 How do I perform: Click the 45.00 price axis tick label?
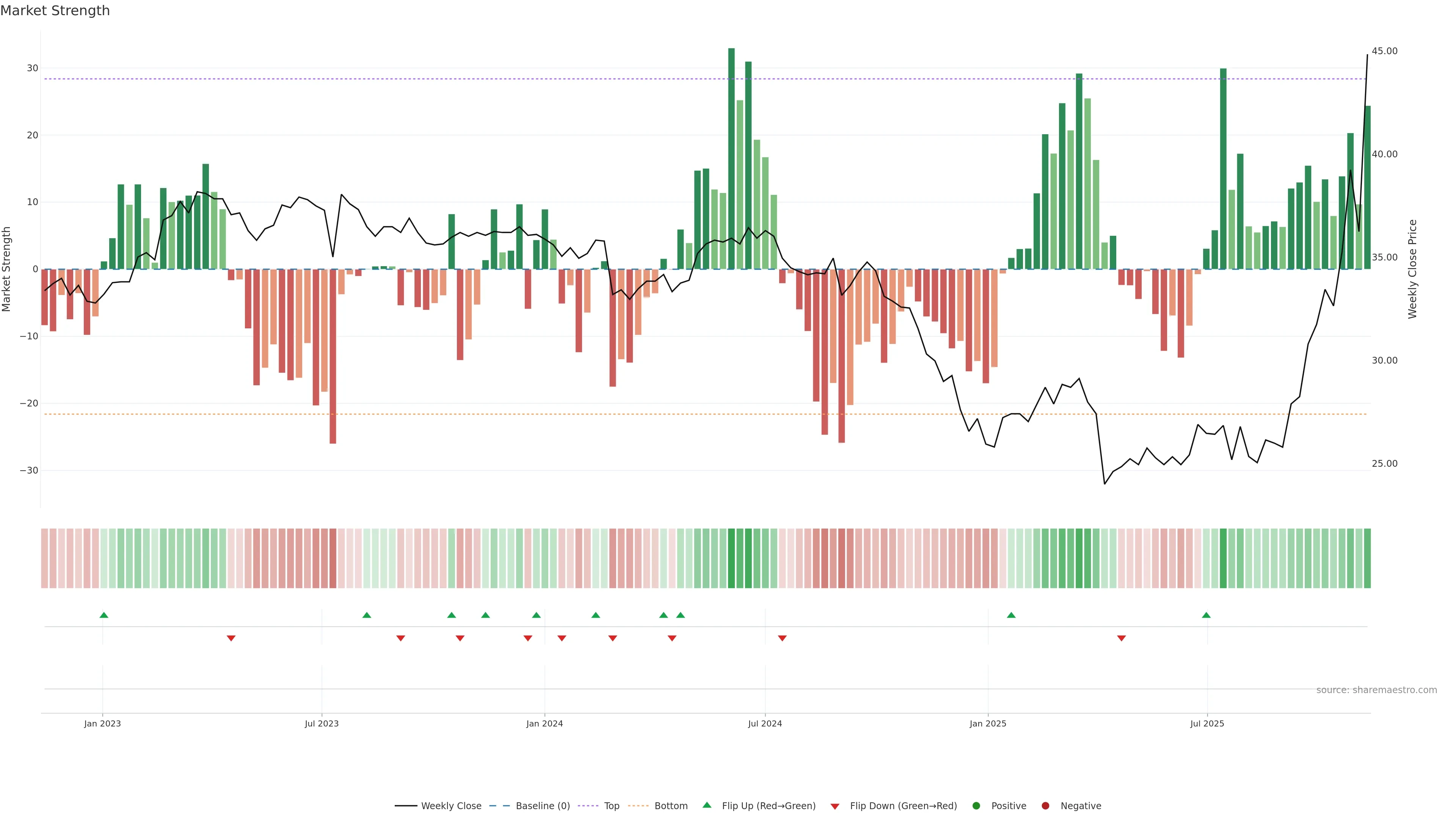coord(1384,51)
